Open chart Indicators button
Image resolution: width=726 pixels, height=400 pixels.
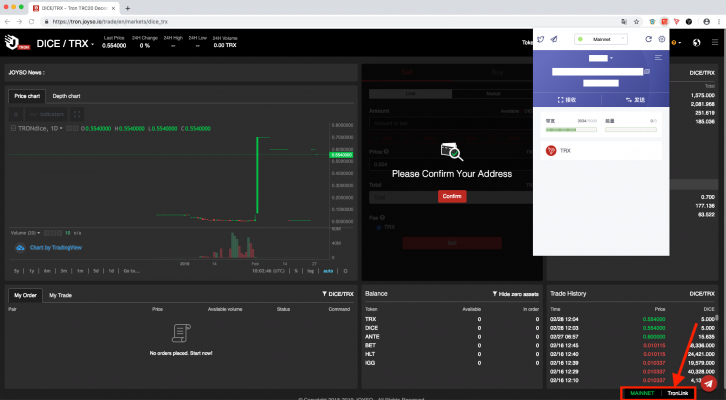point(46,114)
